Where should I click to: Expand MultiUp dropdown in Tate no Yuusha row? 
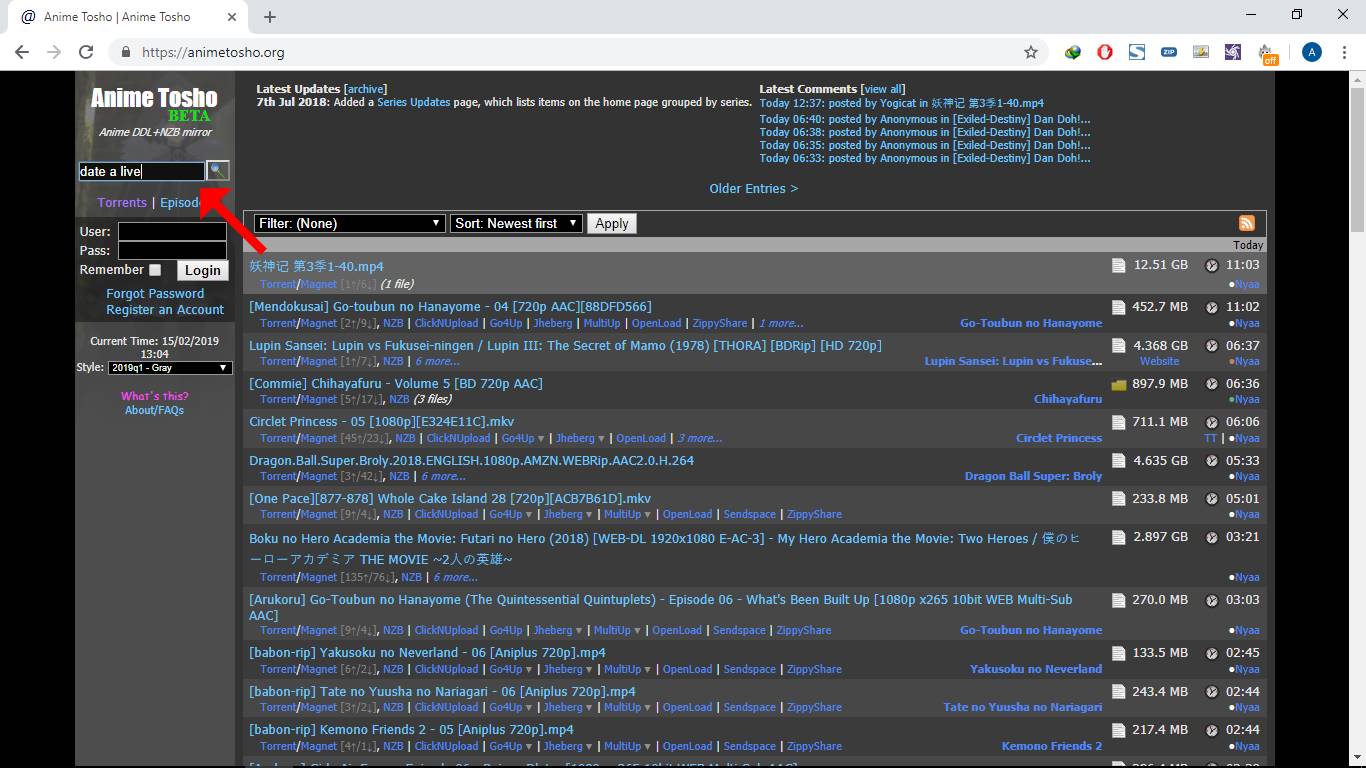pyautogui.click(x=648, y=708)
